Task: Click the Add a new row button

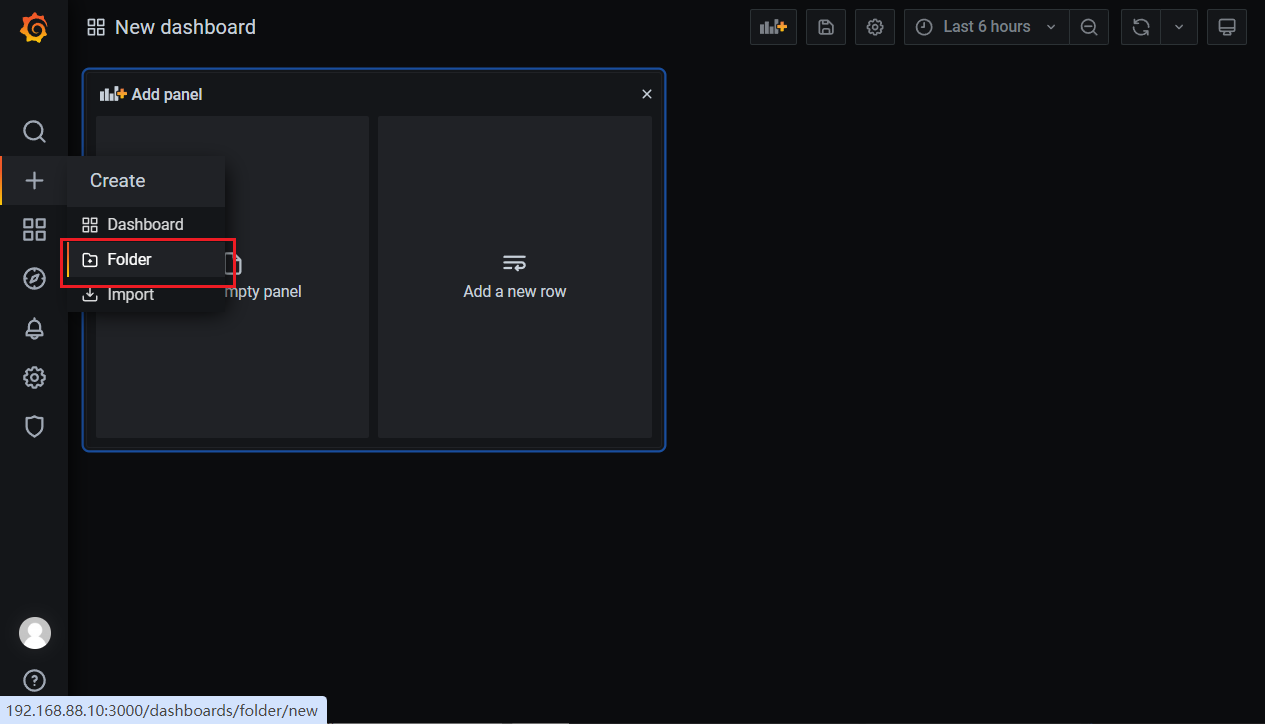Action: coord(514,277)
